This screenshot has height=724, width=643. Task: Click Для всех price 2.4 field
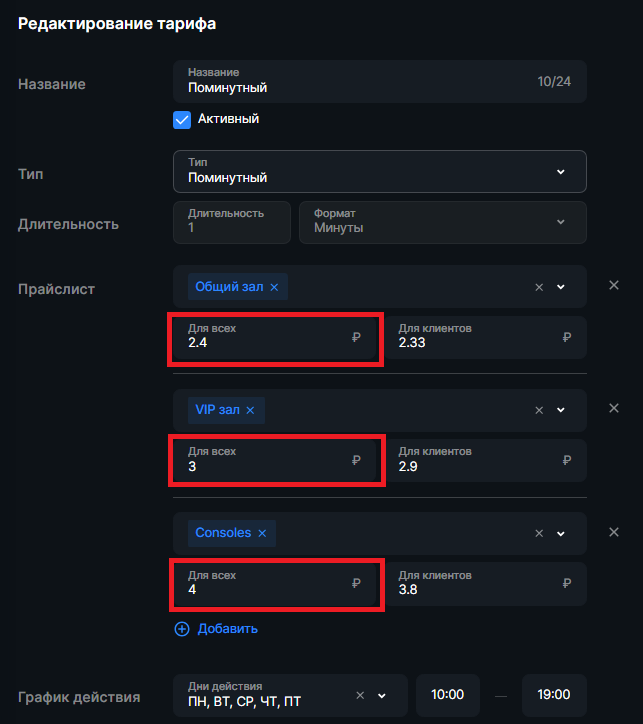275,338
